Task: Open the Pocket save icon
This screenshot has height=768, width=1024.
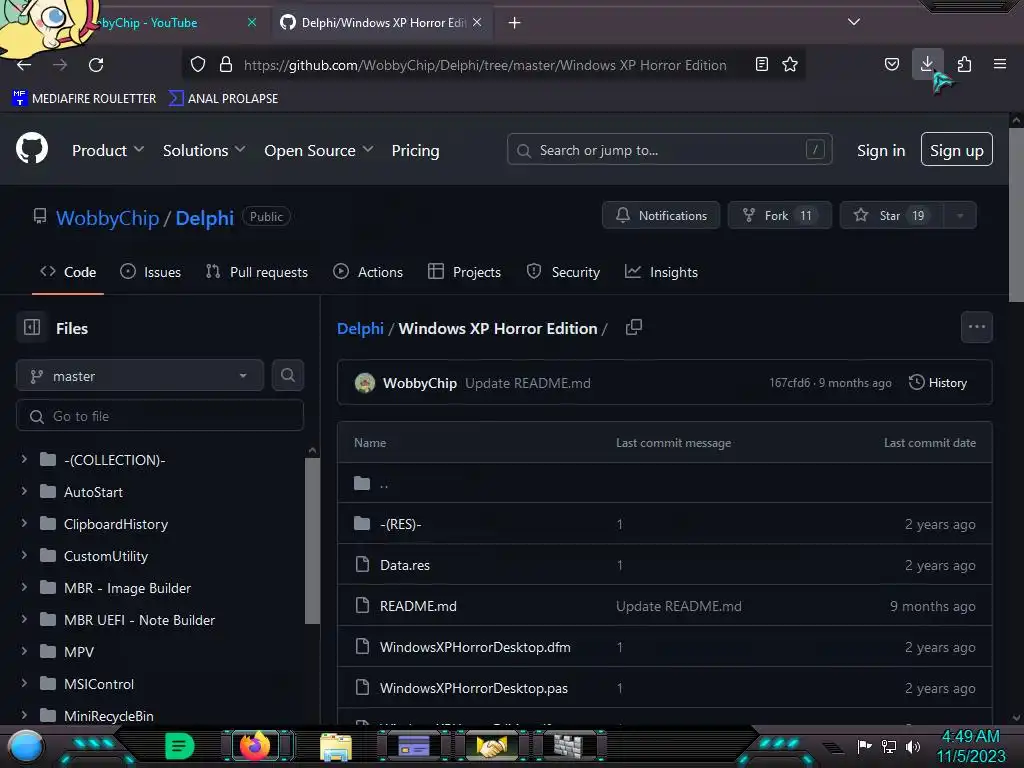Action: click(x=891, y=64)
